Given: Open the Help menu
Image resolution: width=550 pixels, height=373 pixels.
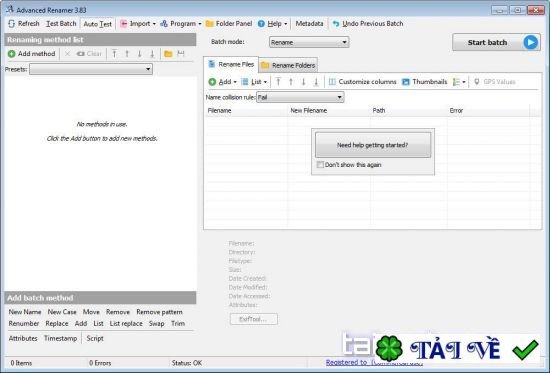Looking at the screenshot, I should (273, 24).
